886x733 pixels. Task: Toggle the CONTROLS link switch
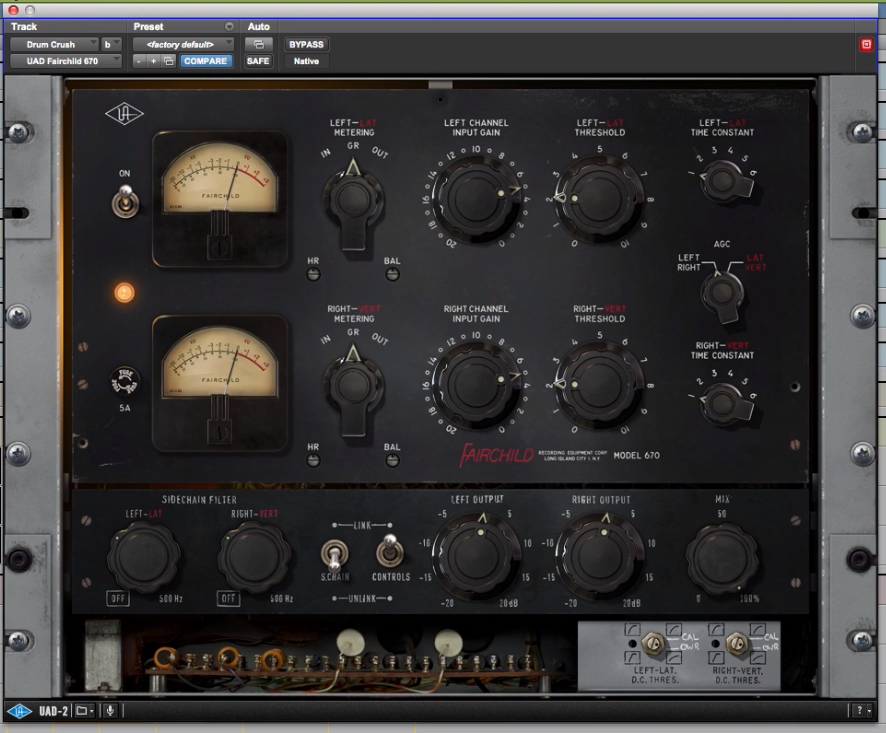[x=390, y=551]
